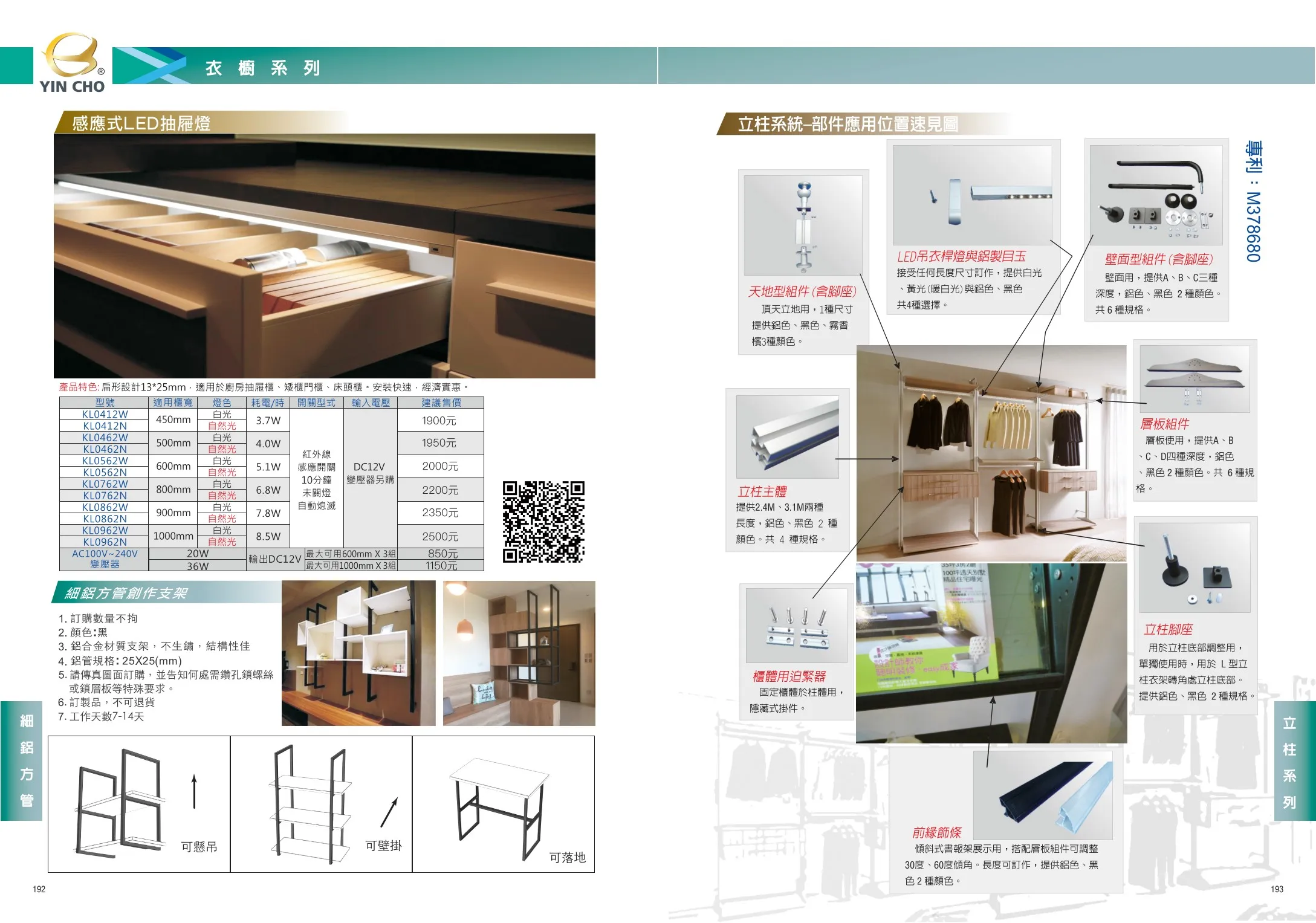Click the 立柱主體 label

(x=762, y=492)
